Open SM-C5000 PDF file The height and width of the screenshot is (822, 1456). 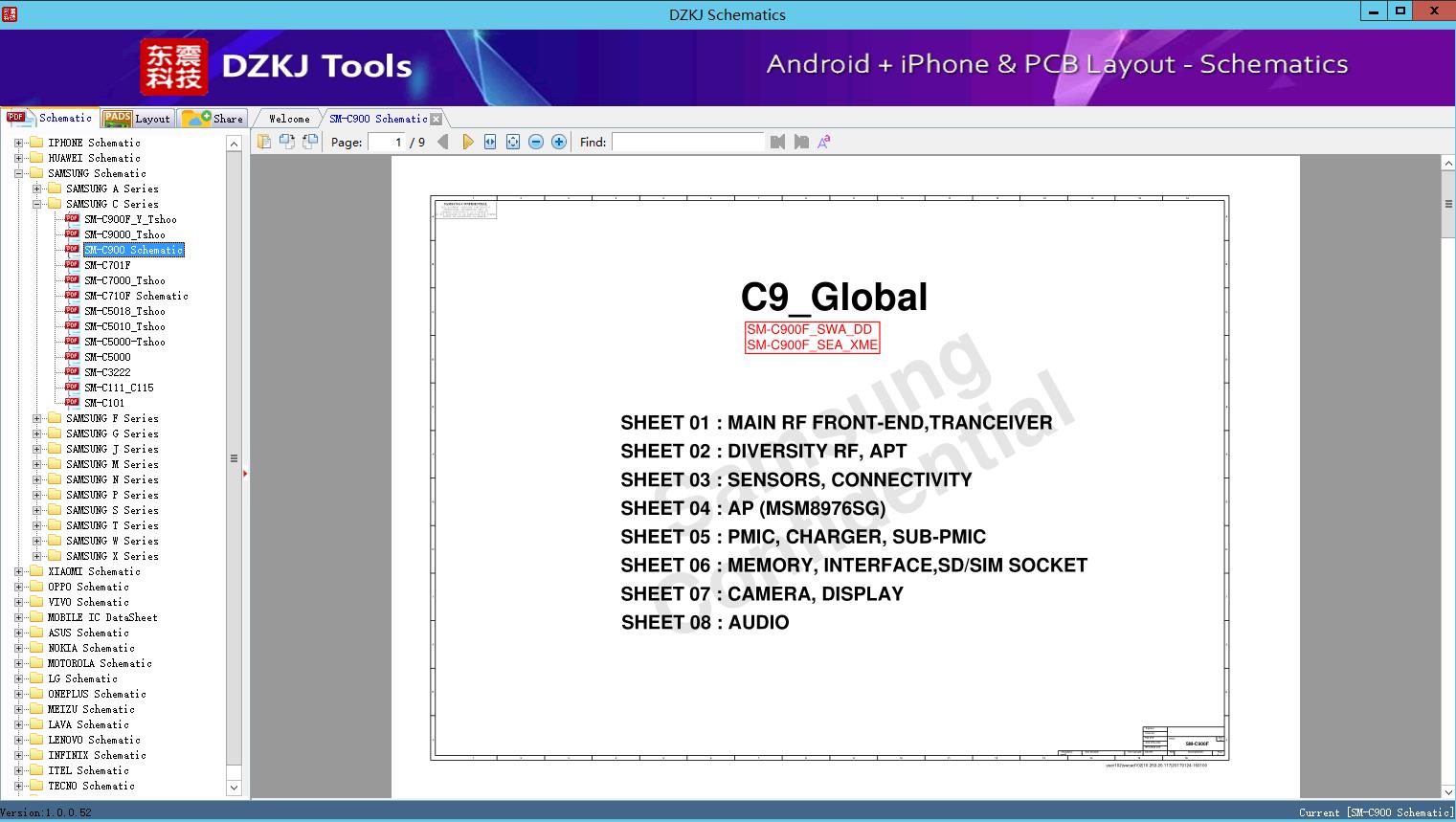107,357
